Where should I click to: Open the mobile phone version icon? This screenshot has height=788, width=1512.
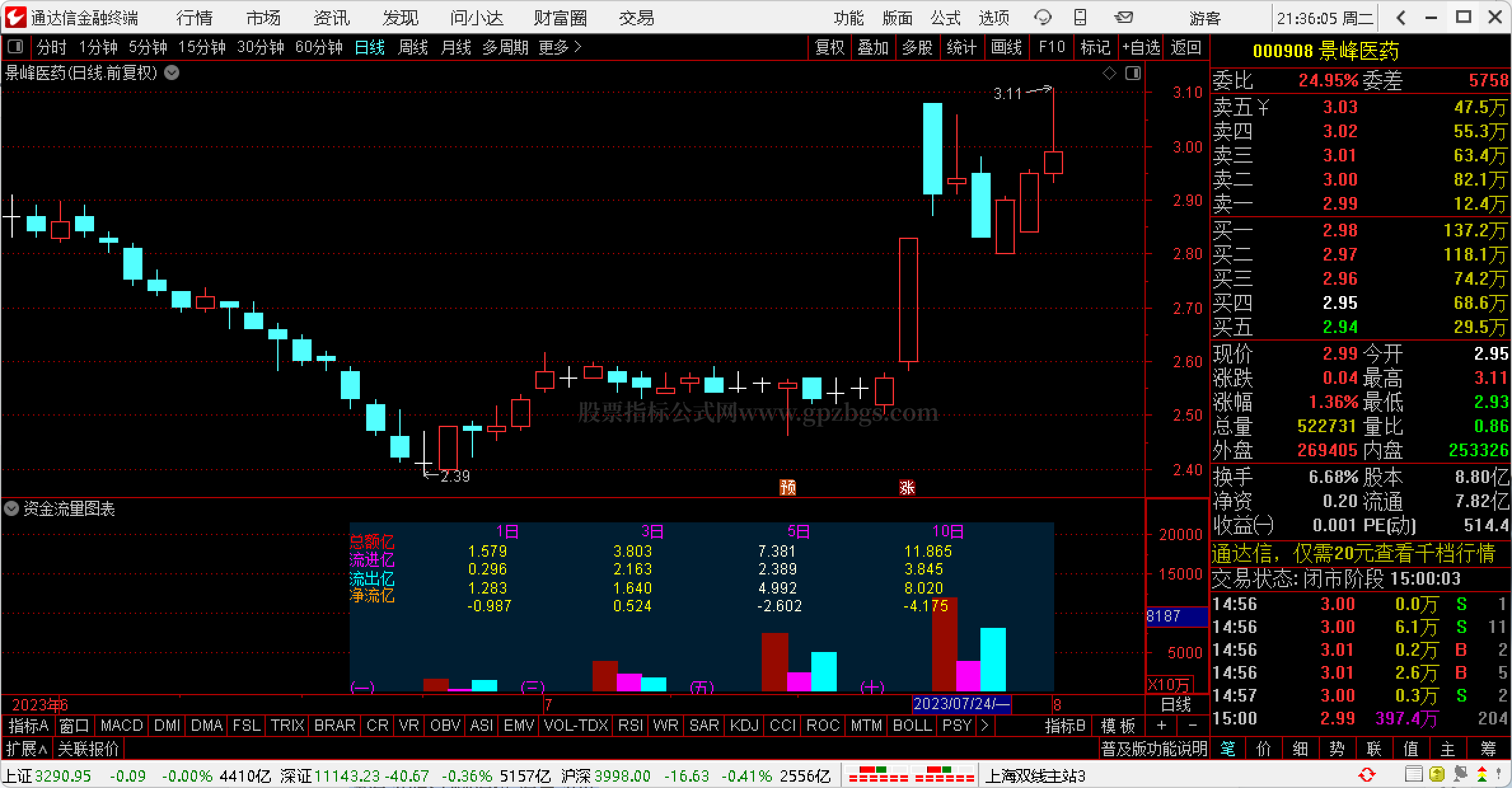[x=1080, y=18]
